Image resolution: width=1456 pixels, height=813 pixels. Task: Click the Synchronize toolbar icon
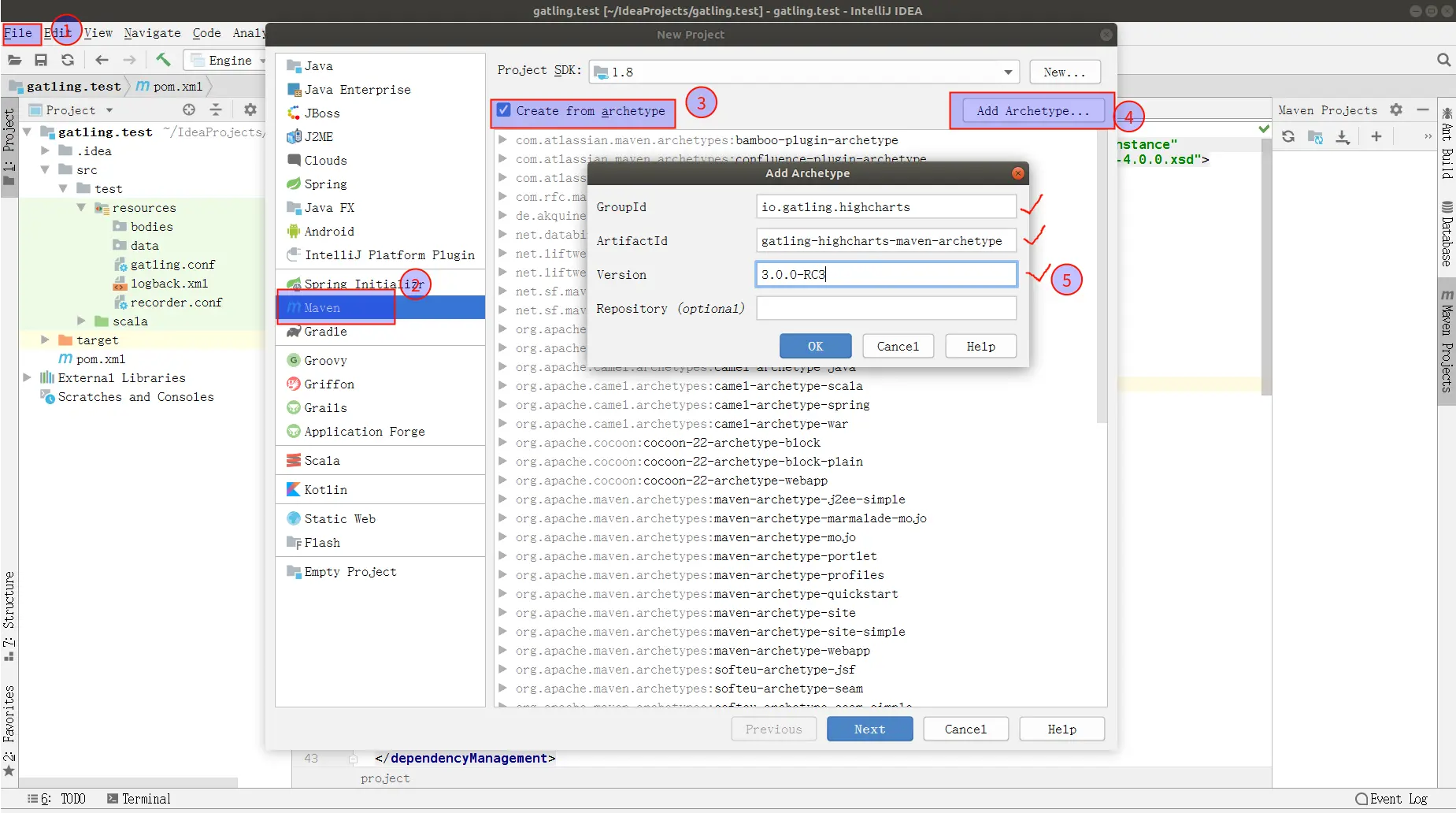click(x=68, y=60)
